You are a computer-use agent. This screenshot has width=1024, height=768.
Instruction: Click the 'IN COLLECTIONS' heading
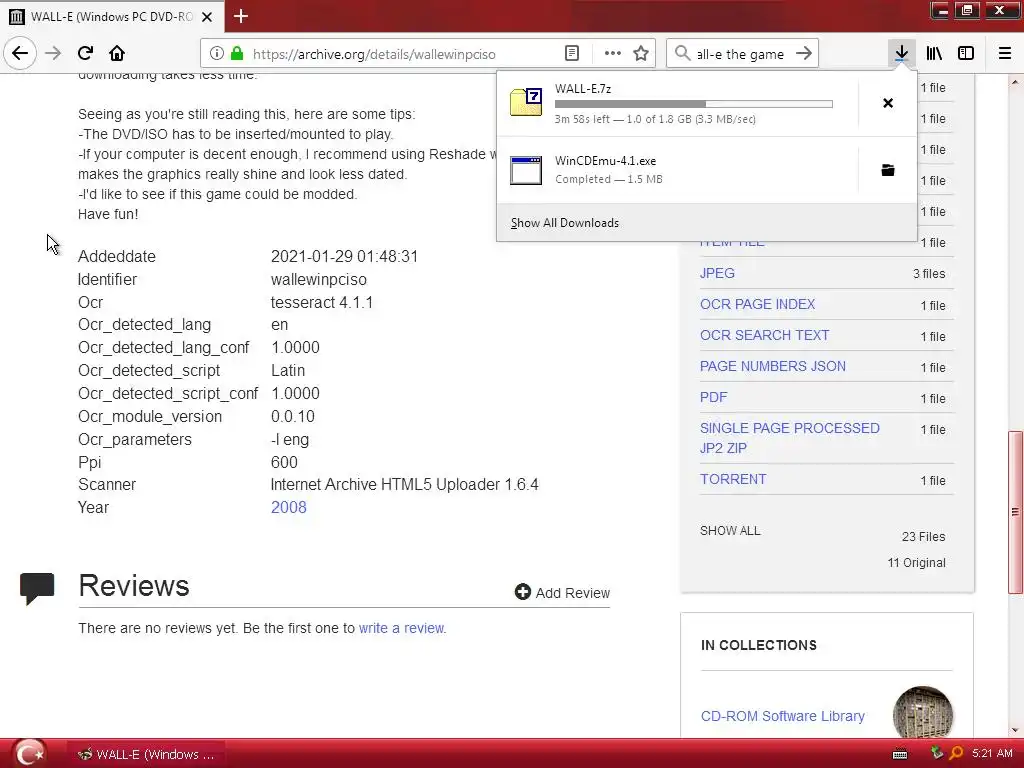click(x=758, y=645)
